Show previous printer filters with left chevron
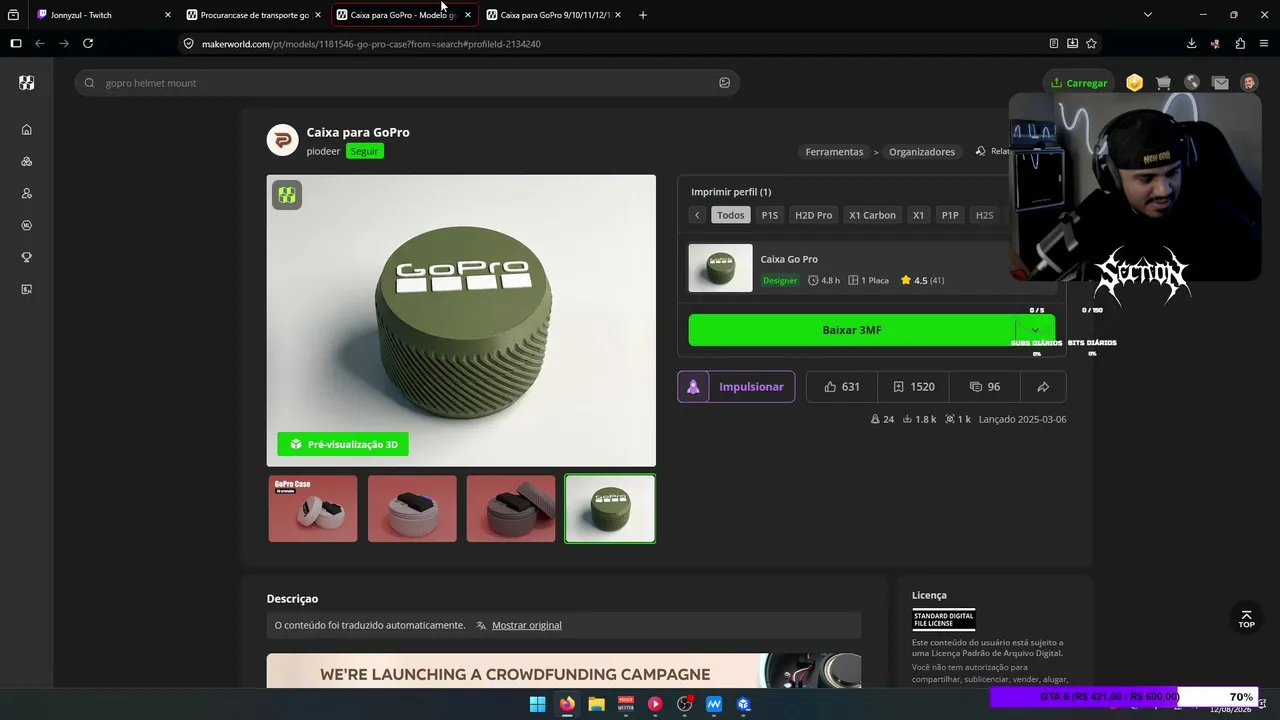This screenshot has width=1280, height=720. point(697,215)
